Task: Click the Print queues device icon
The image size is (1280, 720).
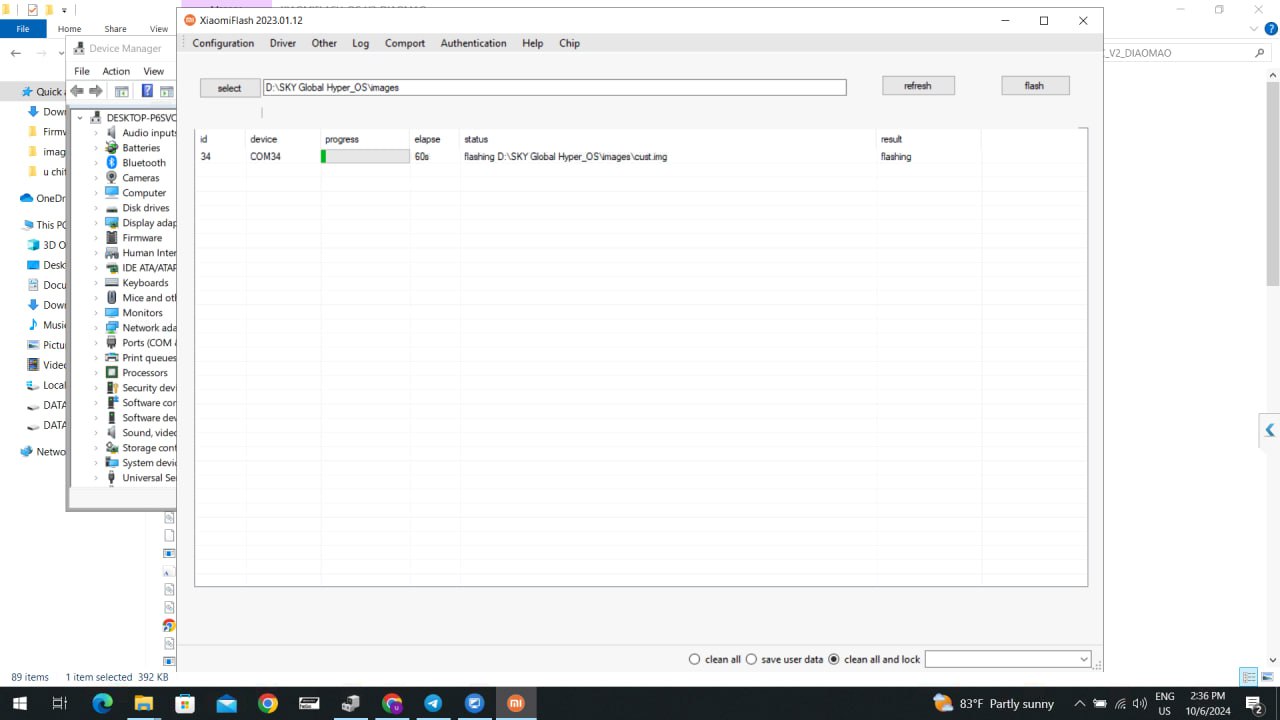Action: 112,358
